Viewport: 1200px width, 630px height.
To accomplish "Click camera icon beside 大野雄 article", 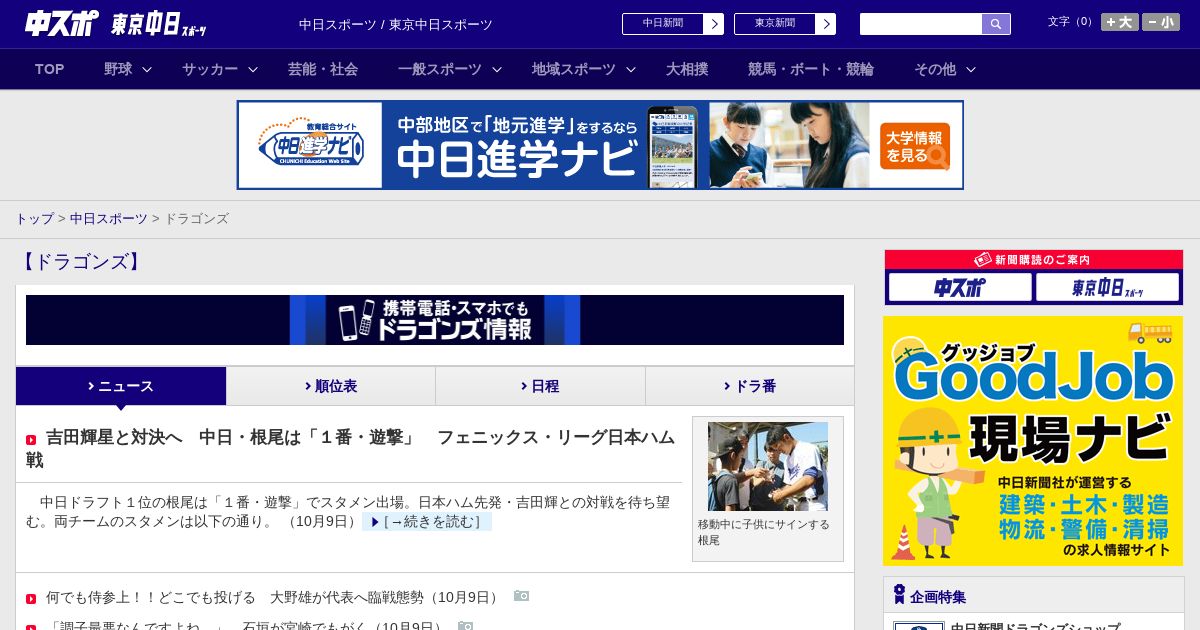I will [521, 596].
